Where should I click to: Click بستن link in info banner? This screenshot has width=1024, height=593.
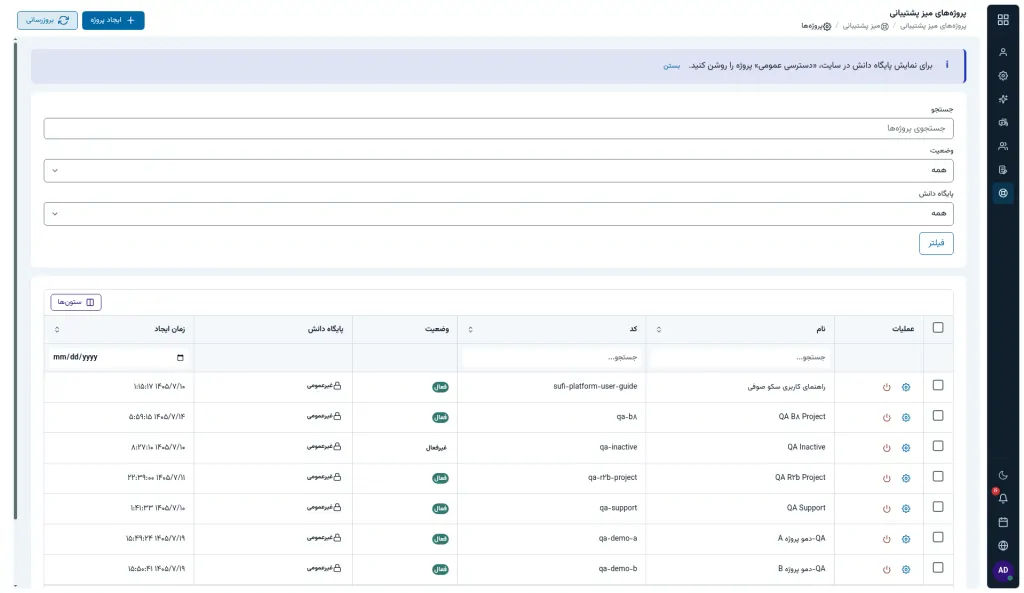pos(671,66)
